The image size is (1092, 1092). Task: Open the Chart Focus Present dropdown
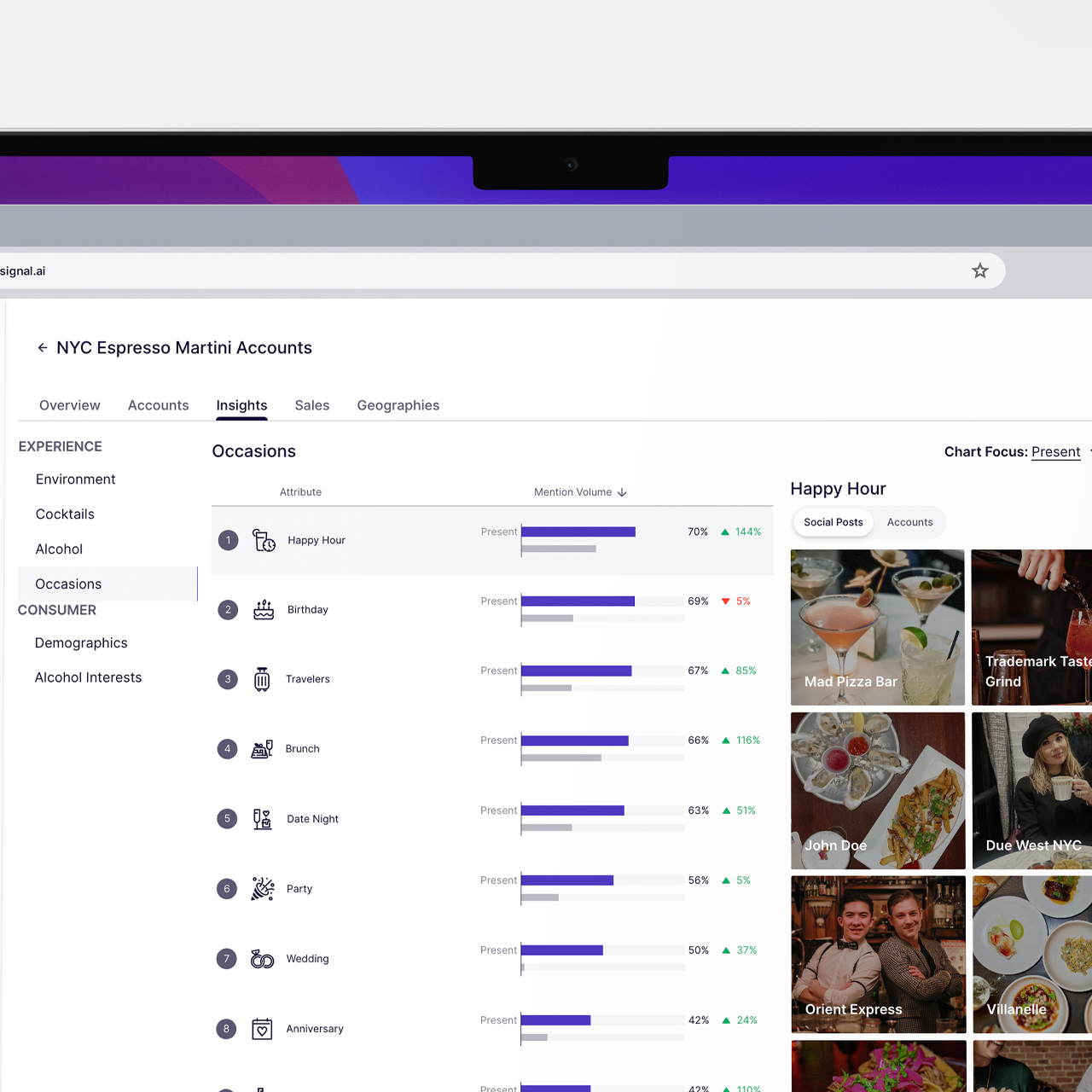pyautogui.click(x=1055, y=452)
